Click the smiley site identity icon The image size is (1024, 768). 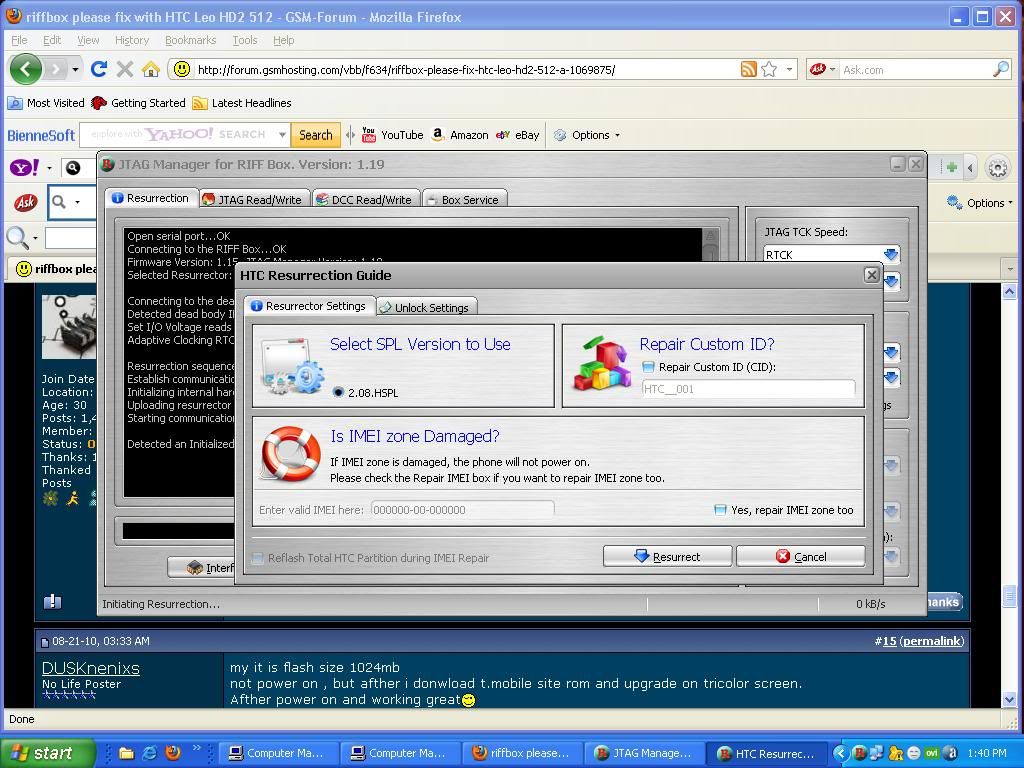[x=182, y=69]
